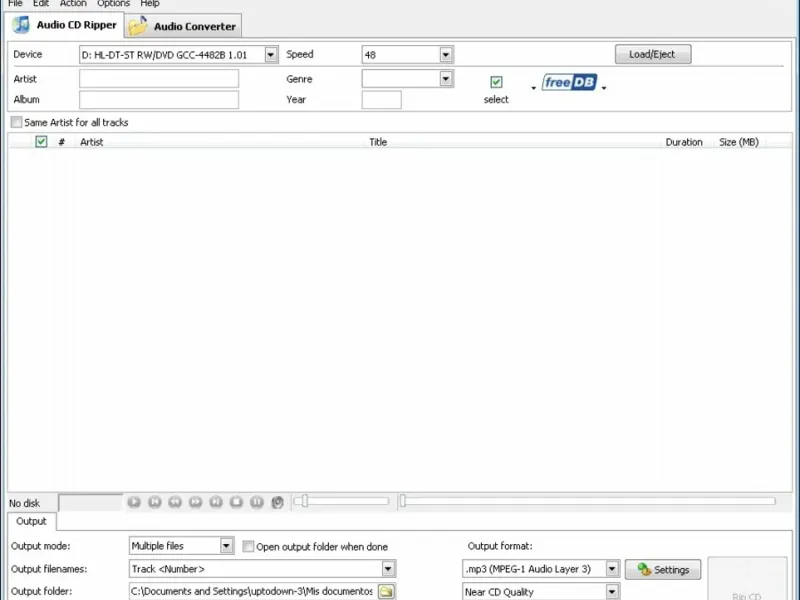This screenshot has height=600, width=800.
Task: Open the Near CD Quality dropdown
Action: pyautogui.click(x=612, y=592)
